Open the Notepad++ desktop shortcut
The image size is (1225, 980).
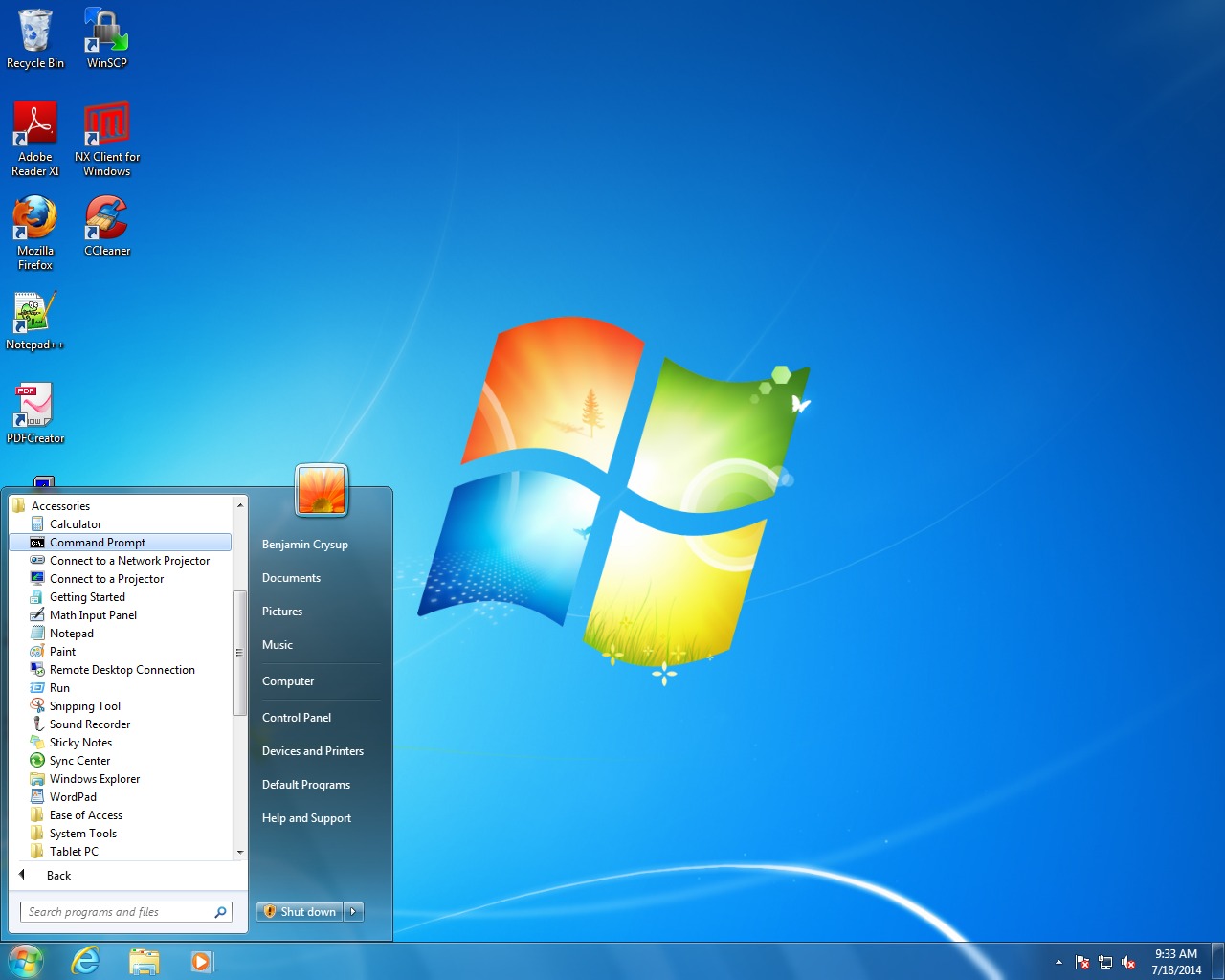35,320
